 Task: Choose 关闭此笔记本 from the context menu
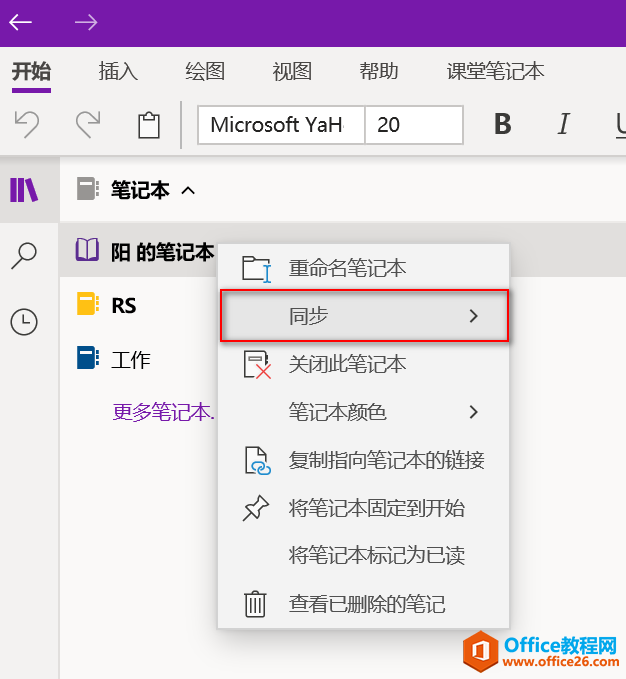364,364
